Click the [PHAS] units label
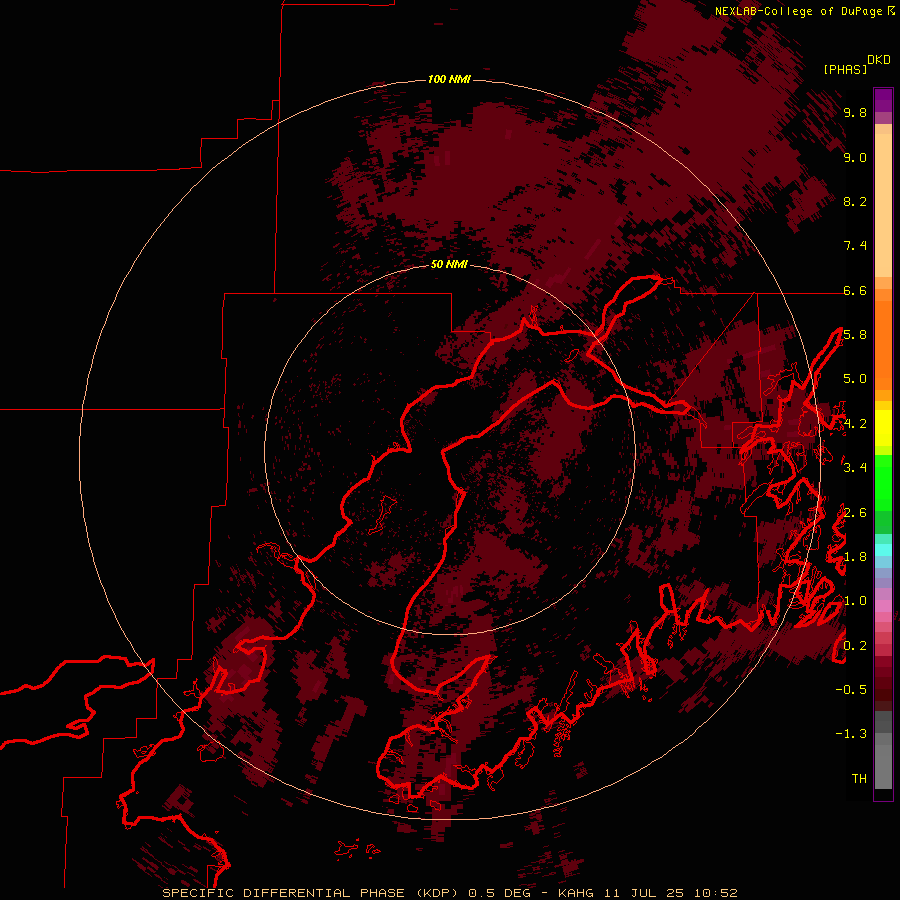900x900 pixels. 845,69
